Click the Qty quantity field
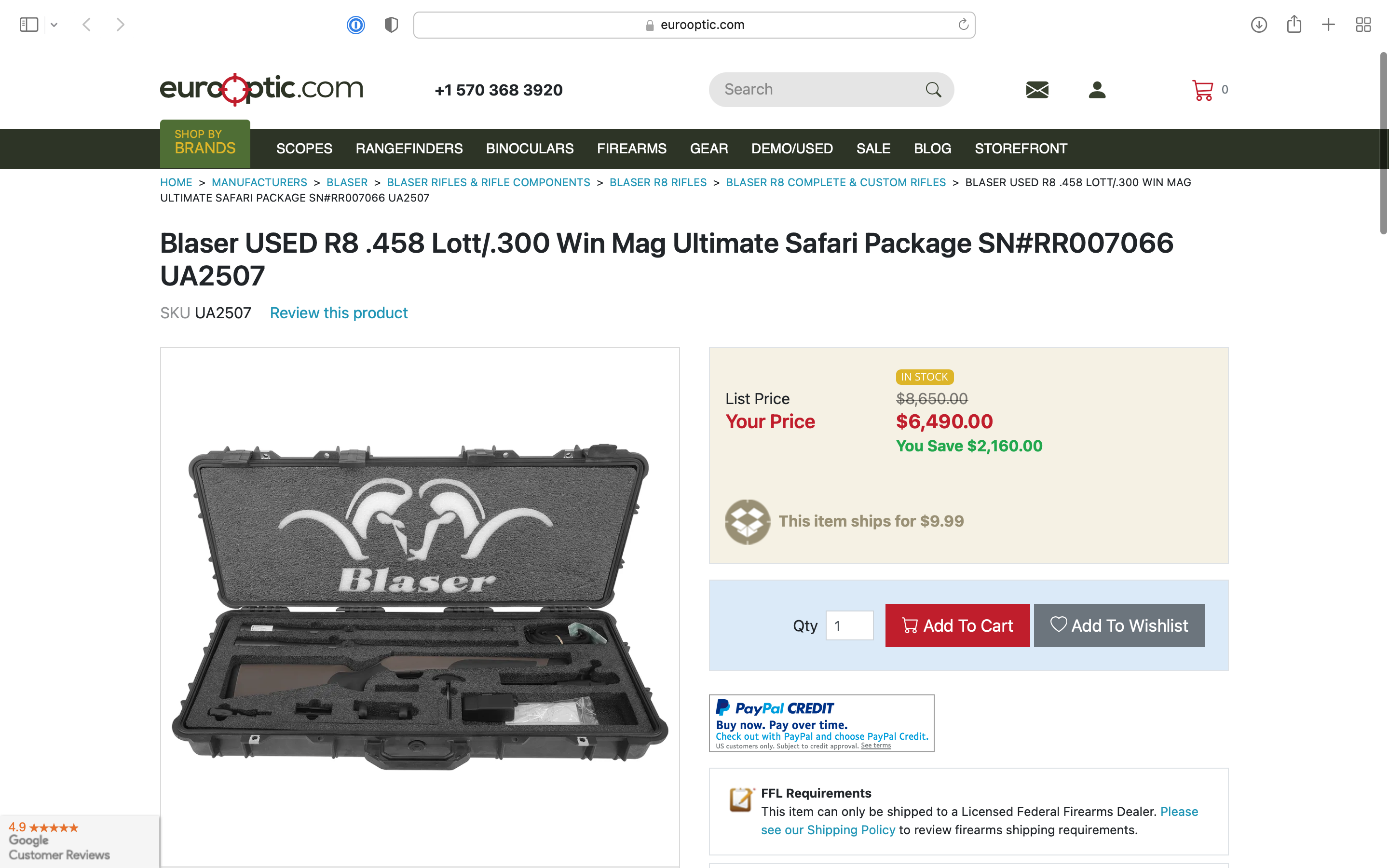 [x=849, y=625]
